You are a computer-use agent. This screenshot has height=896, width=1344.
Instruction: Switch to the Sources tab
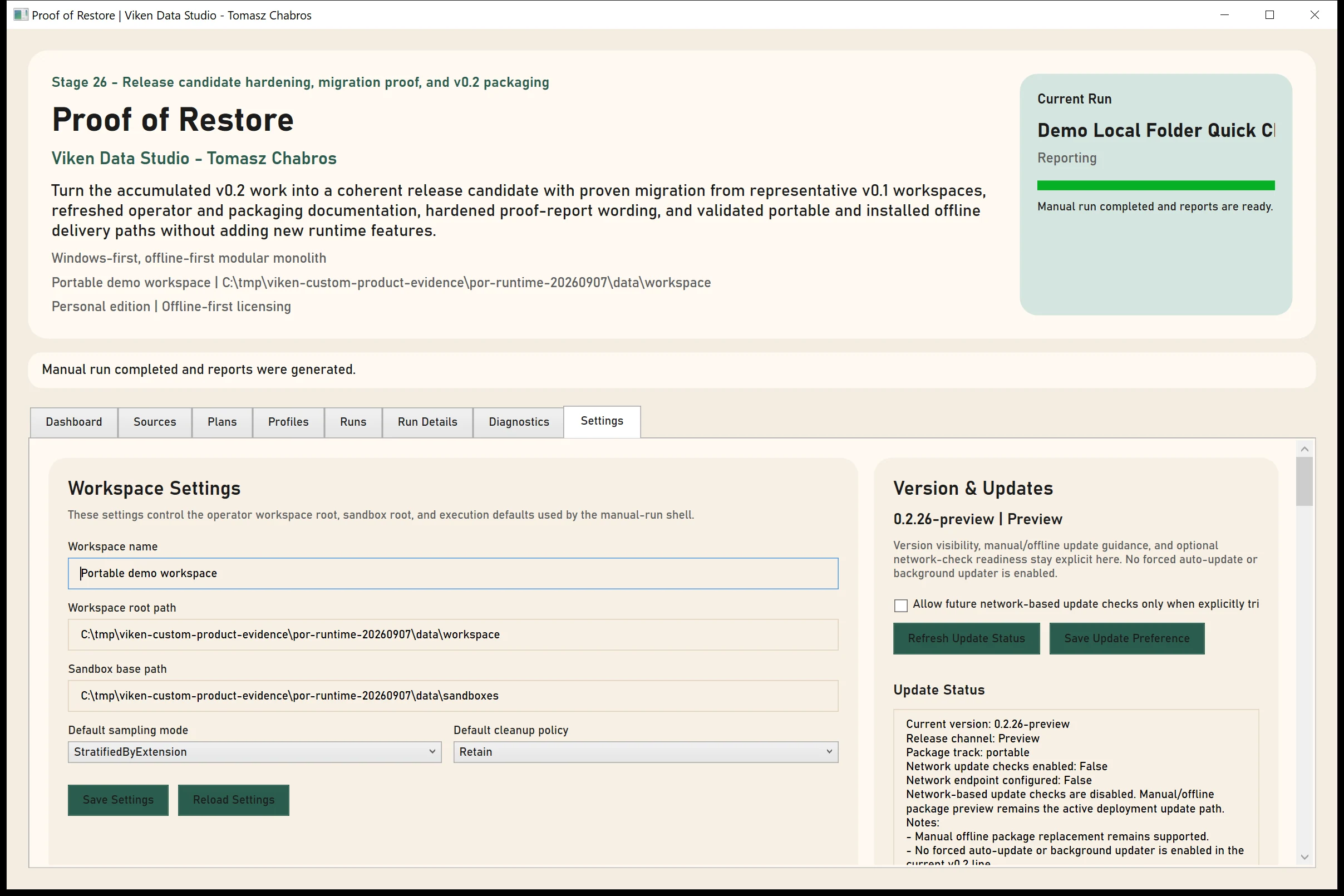coord(155,422)
